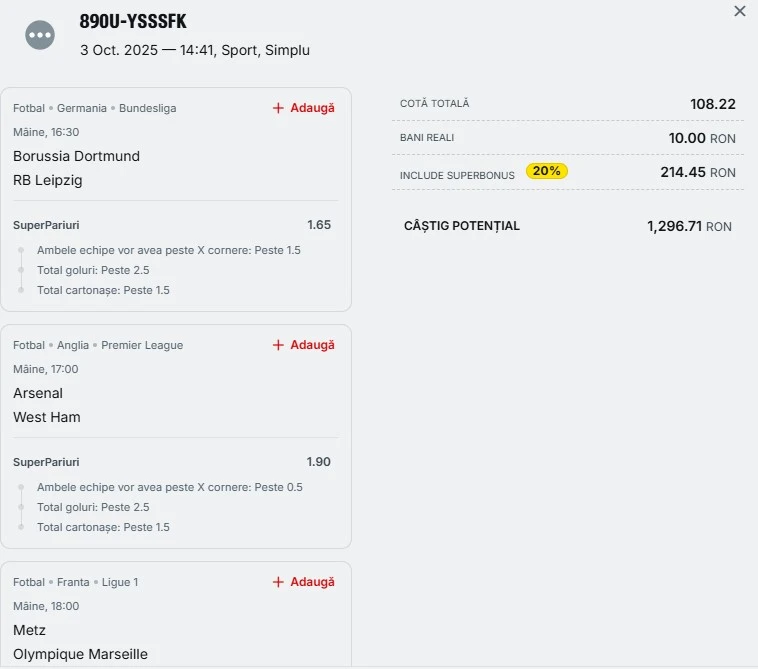
Task: Select the Olympique Marseille team name
Action: [x=80, y=654]
